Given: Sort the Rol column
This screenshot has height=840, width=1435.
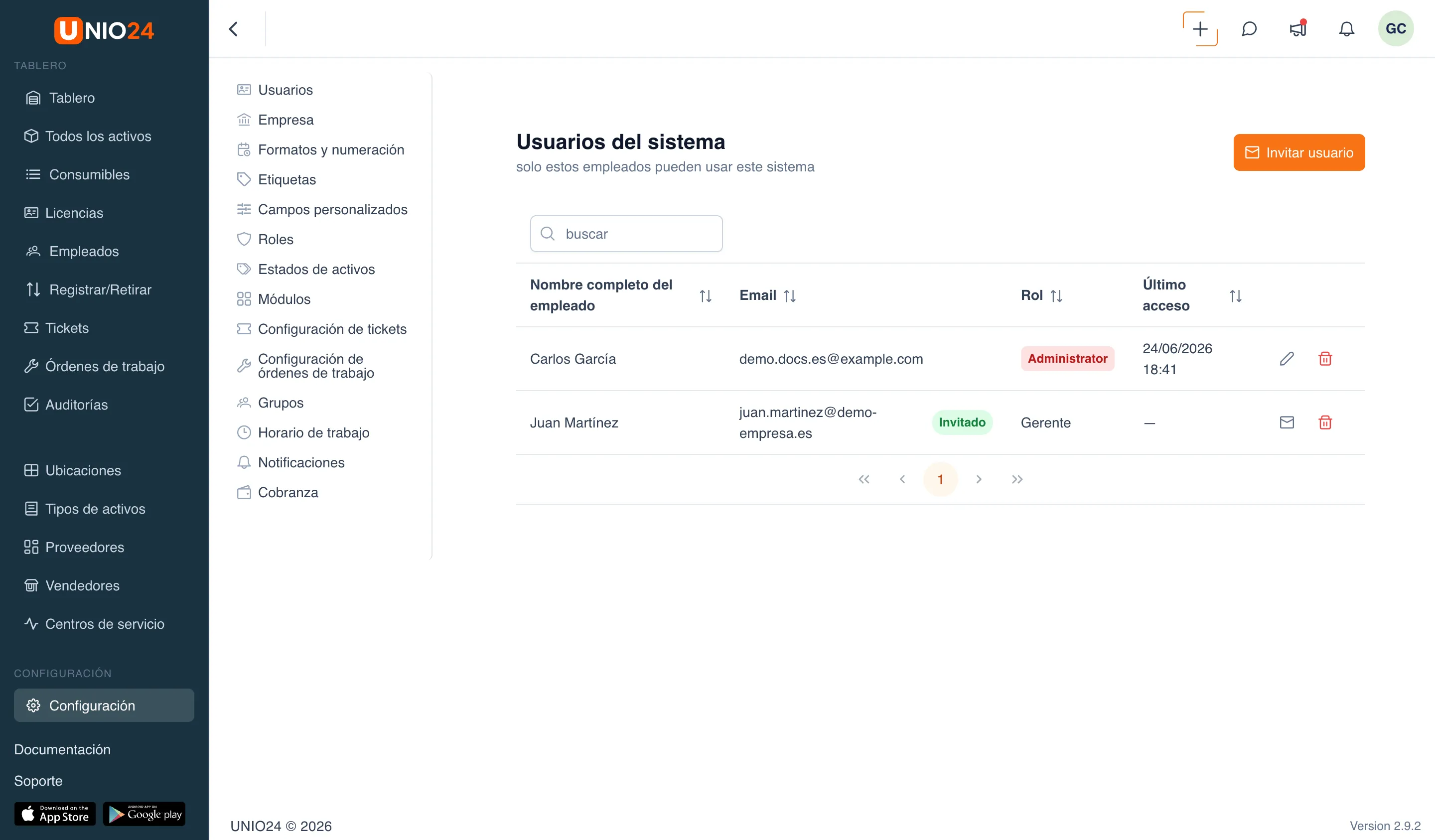Looking at the screenshot, I should 1056,295.
